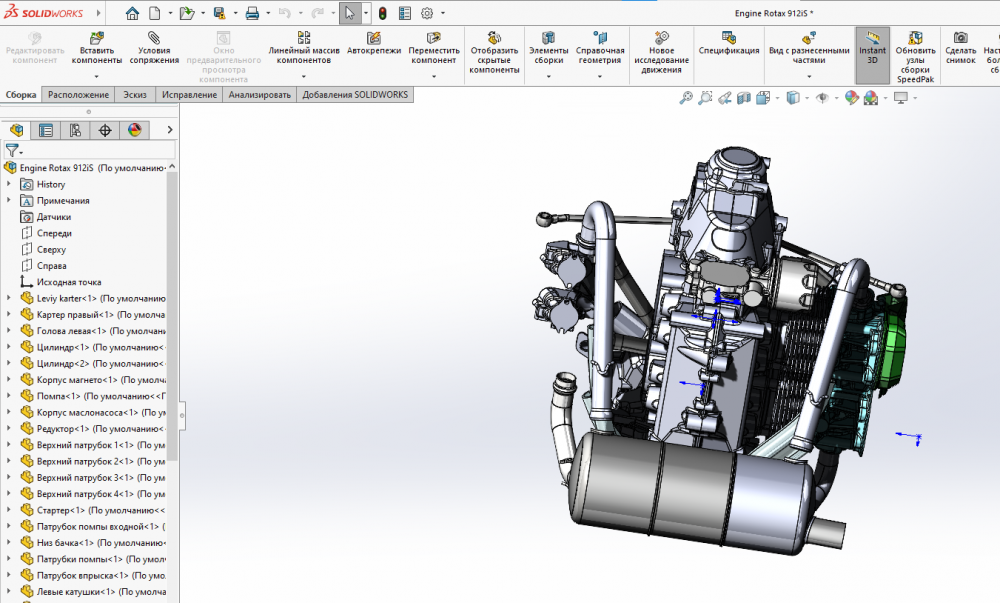Click the Edit Appearance color-ball icon in the view toolbar
This screenshot has height=603, width=1000.
pos(851,98)
